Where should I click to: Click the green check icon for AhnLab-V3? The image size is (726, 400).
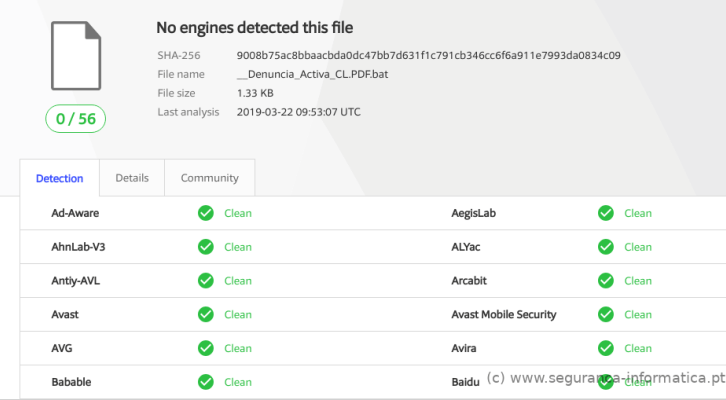coord(206,247)
